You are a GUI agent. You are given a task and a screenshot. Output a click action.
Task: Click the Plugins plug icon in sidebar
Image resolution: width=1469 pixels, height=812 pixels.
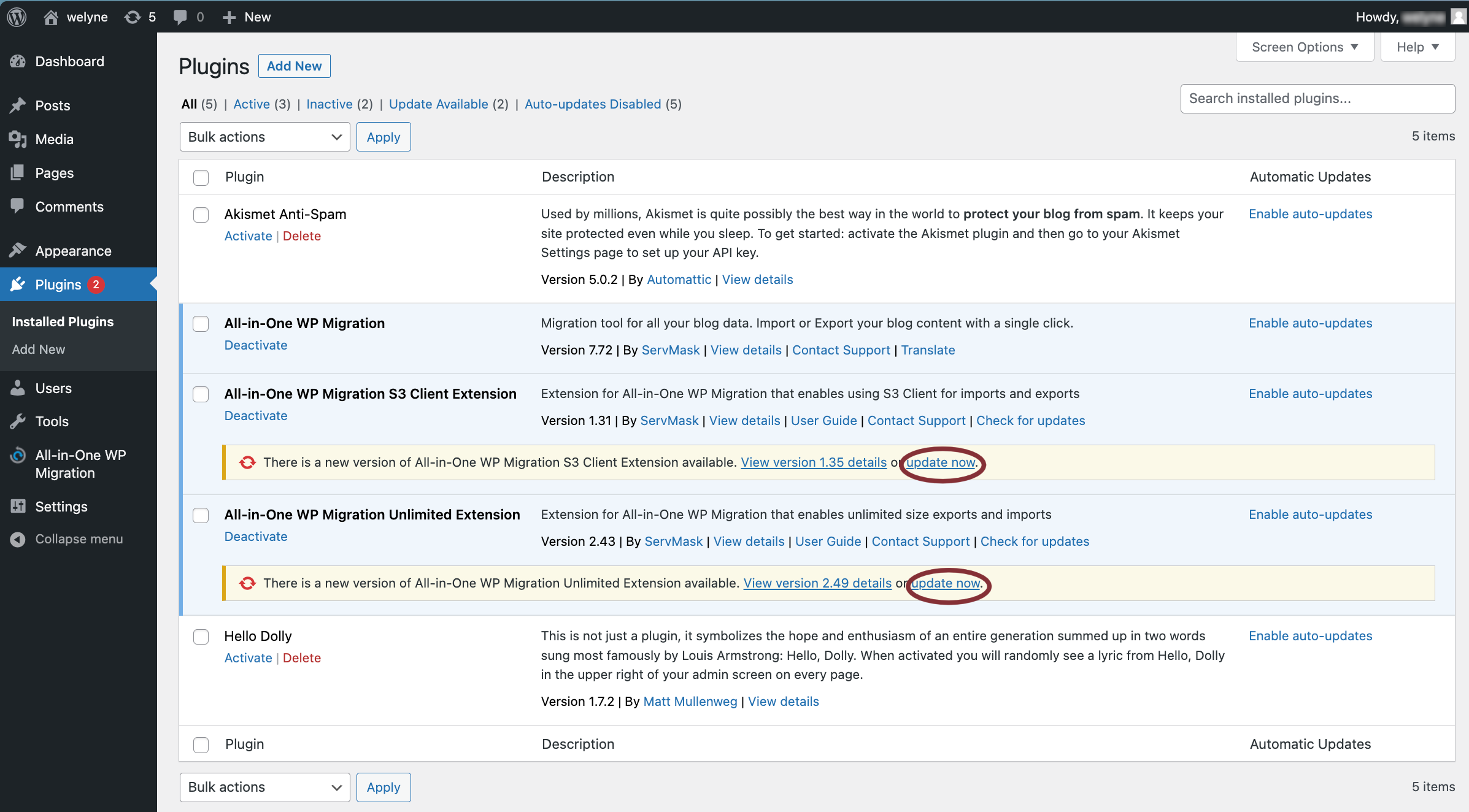pos(18,285)
